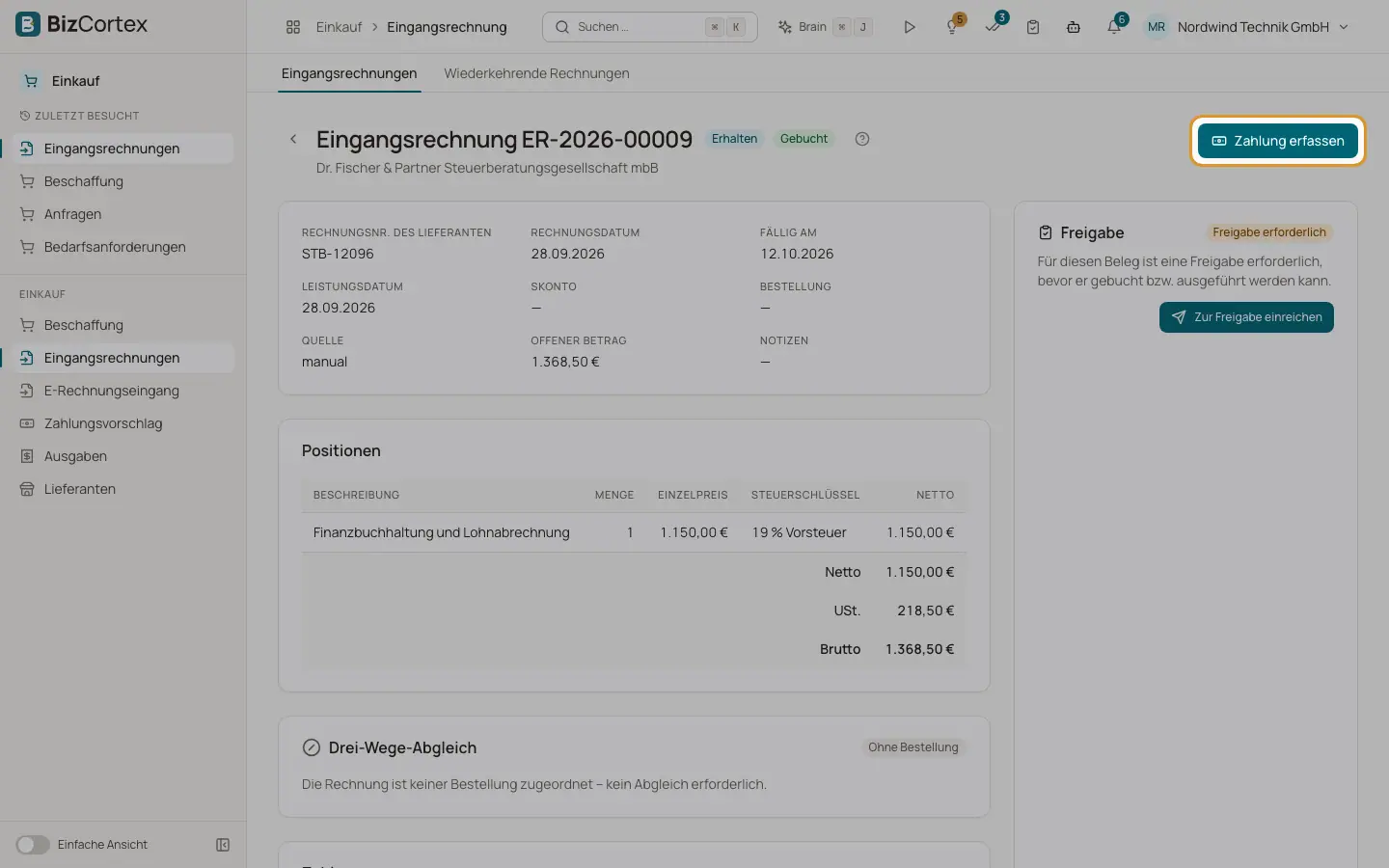Click the sparkle Brain icon

pyautogui.click(x=785, y=27)
